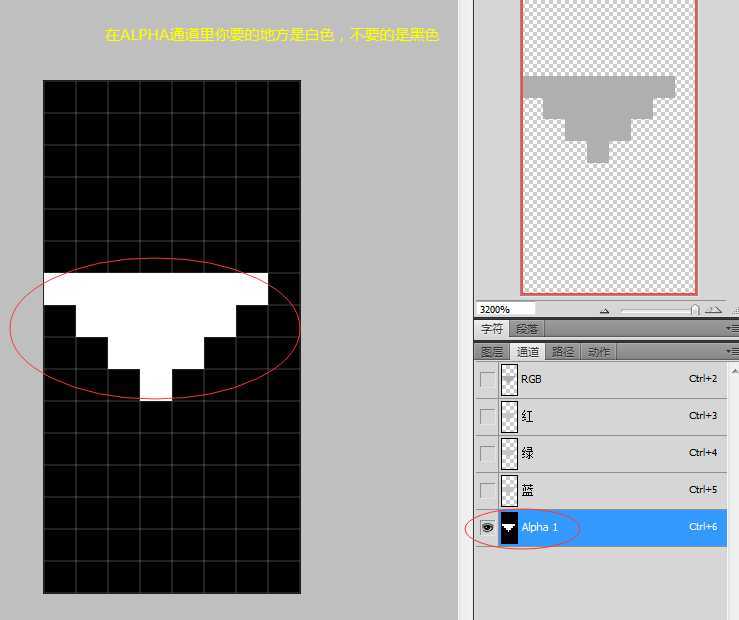739x620 pixels.
Task: Click the Ctrl+5 shortcut label
Action: (x=703, y=489)
